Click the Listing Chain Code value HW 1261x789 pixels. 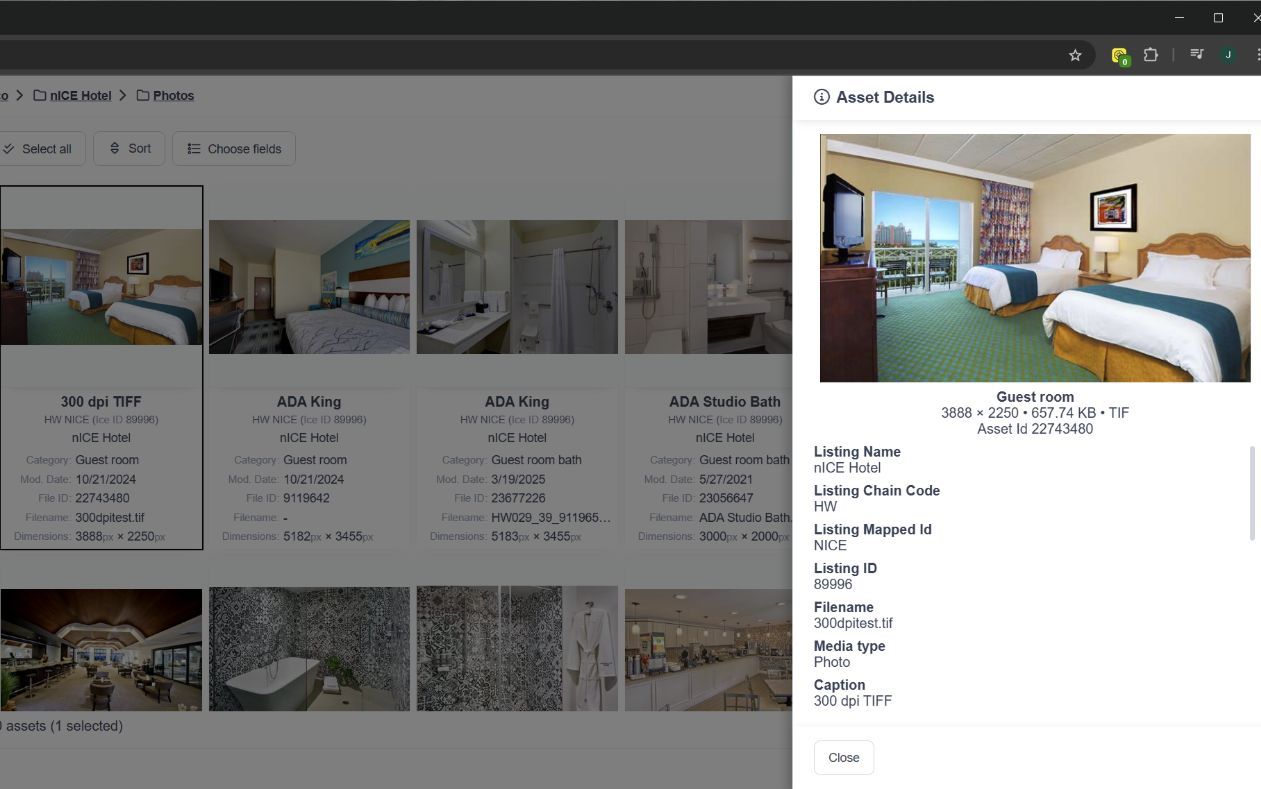pos(825,507)
